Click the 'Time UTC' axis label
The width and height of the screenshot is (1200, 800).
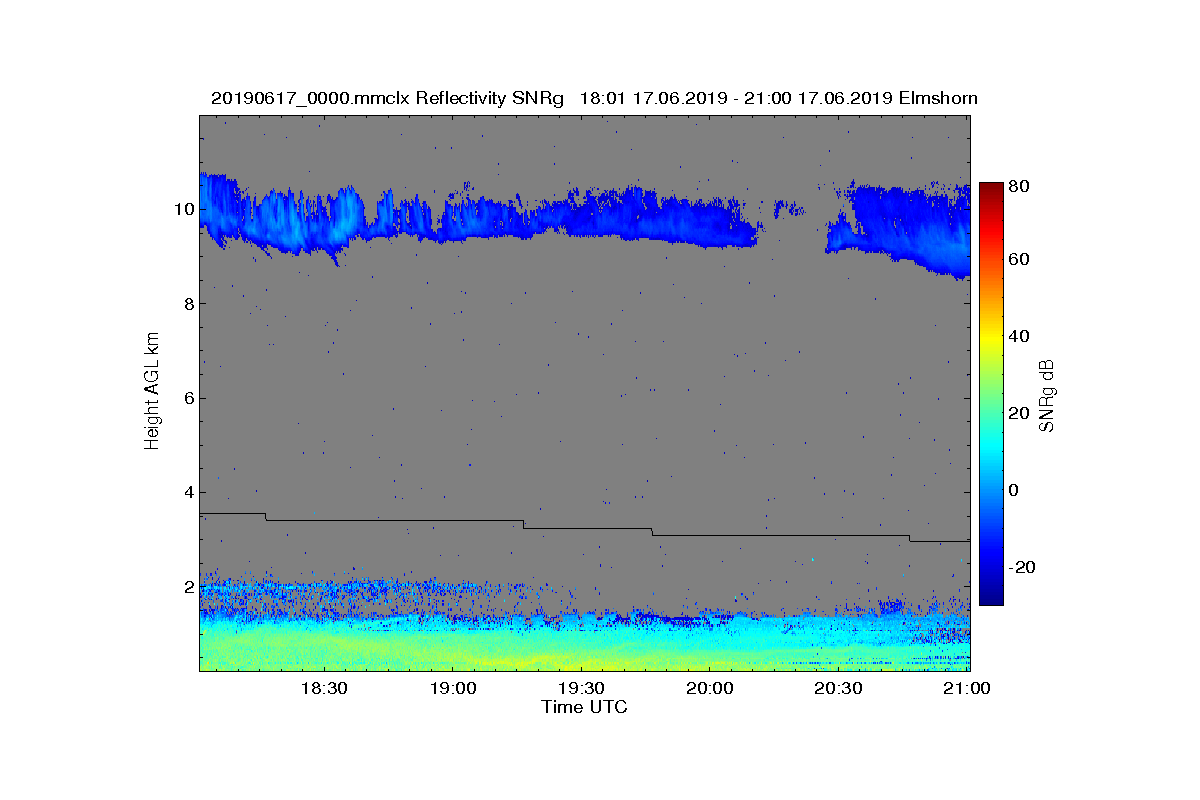[585, 707]
